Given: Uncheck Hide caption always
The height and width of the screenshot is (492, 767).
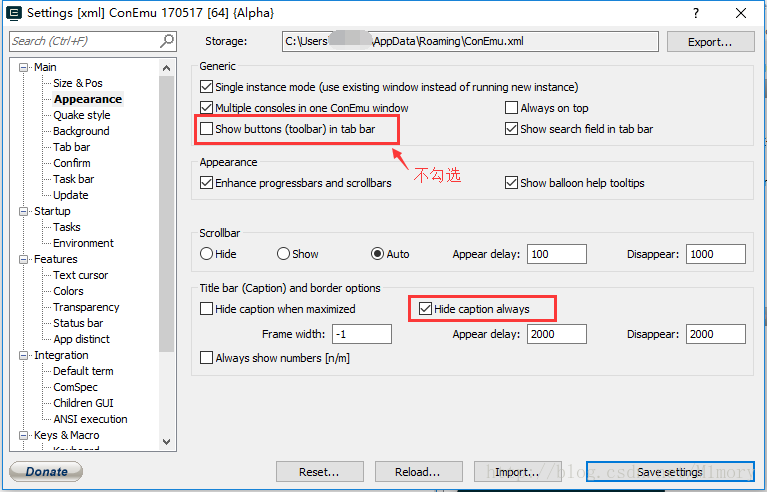Looking at the screenshot, I should click(x=426, y=309).
